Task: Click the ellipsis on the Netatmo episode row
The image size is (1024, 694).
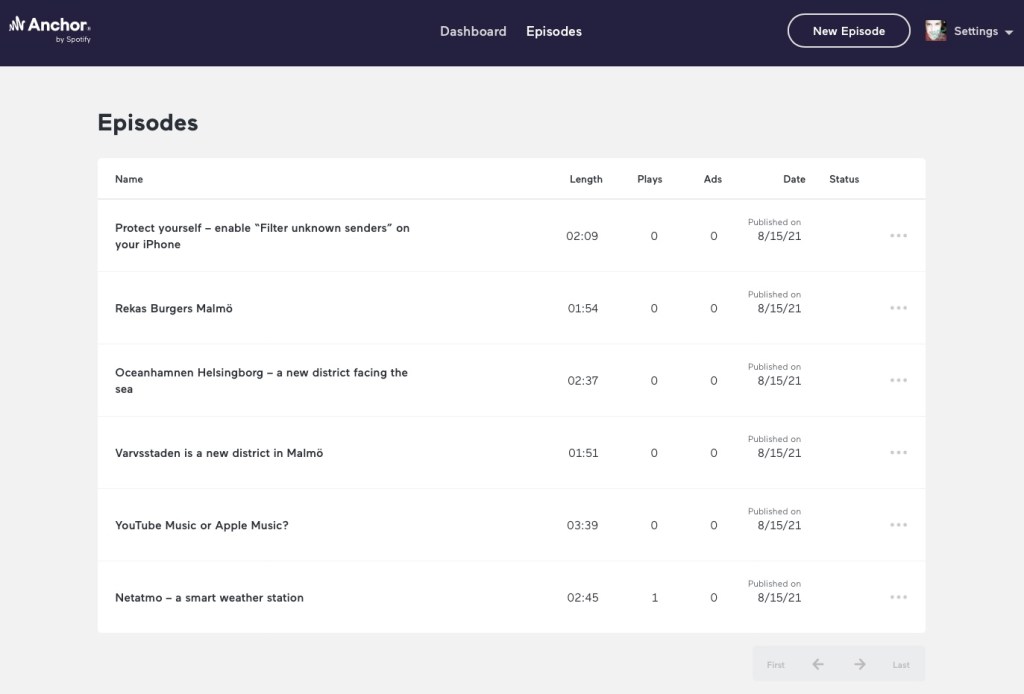Action: pos(898,597)
